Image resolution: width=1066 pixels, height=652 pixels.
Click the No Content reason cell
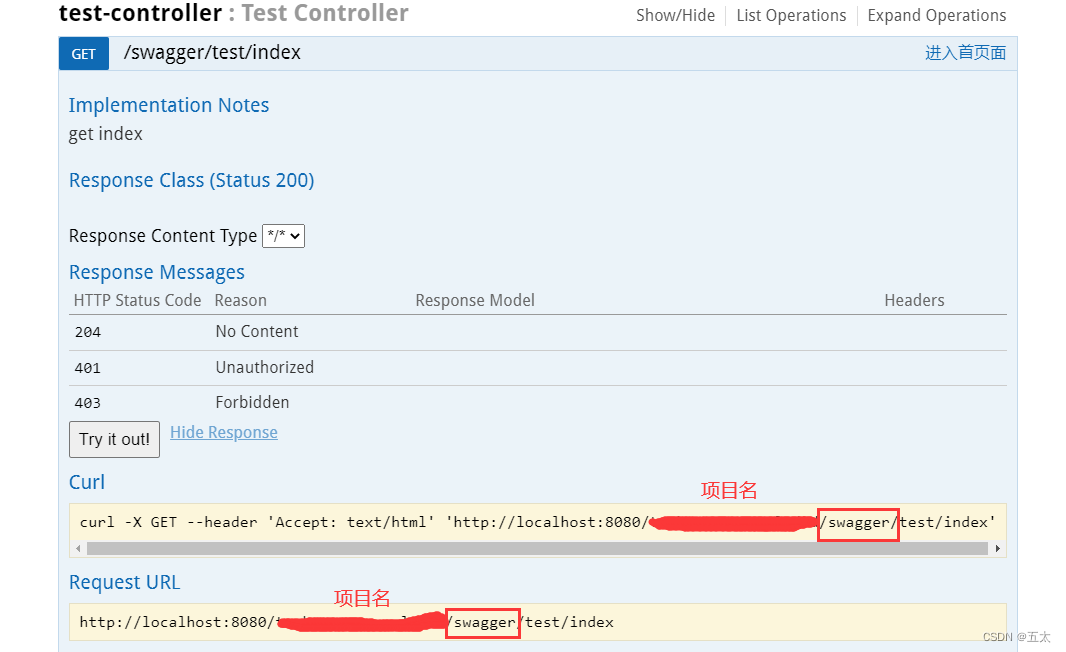tap(257, 332)
